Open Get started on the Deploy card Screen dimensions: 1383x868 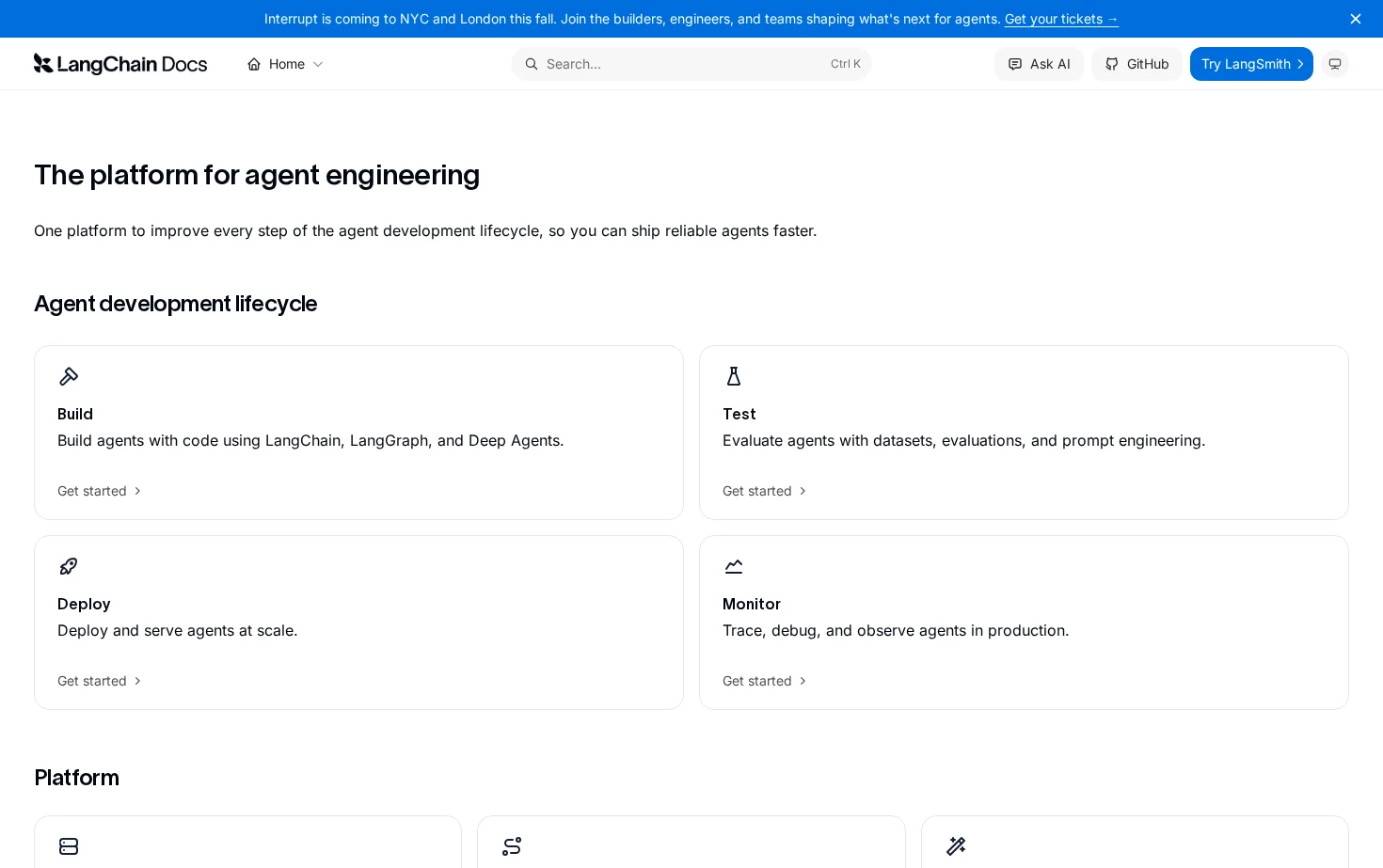[100, 681]
